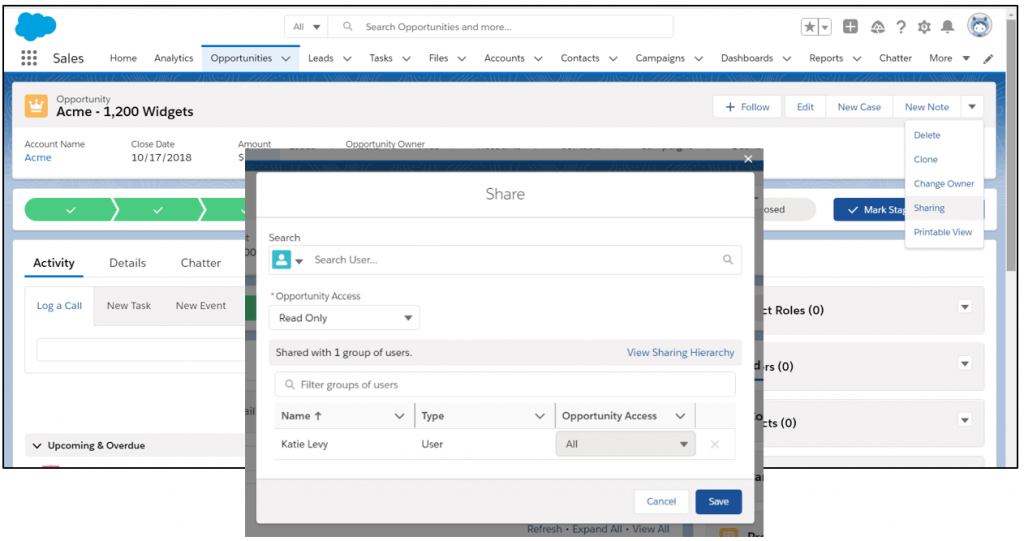Open the Analytics tab

(x=174, y=58)
